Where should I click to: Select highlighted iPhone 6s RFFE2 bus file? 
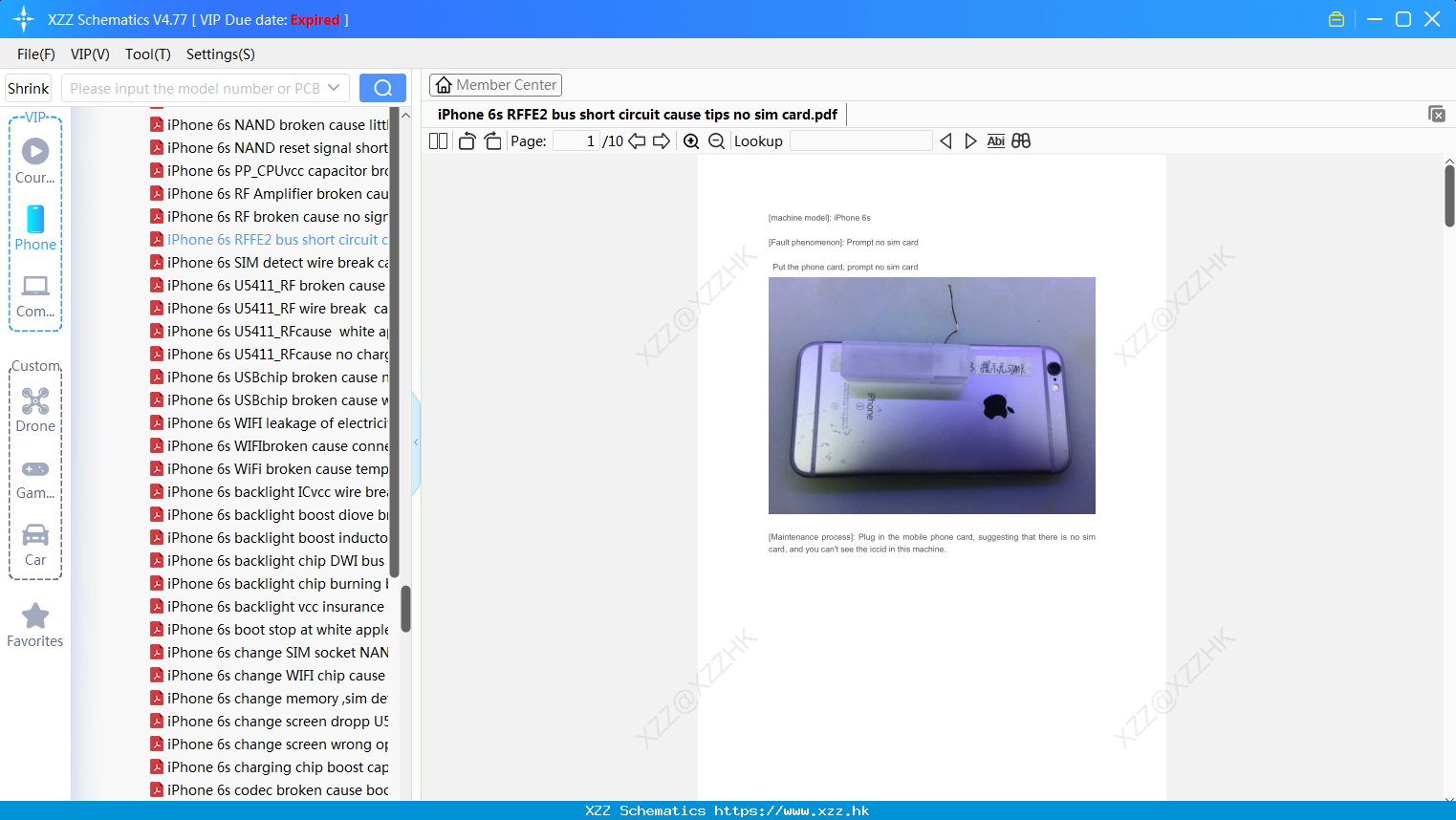[270, 240]
